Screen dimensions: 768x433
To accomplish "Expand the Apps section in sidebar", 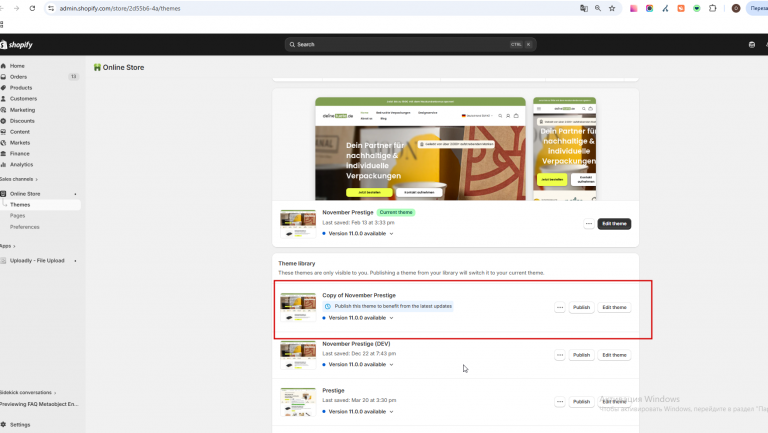I will pos(8,246).
